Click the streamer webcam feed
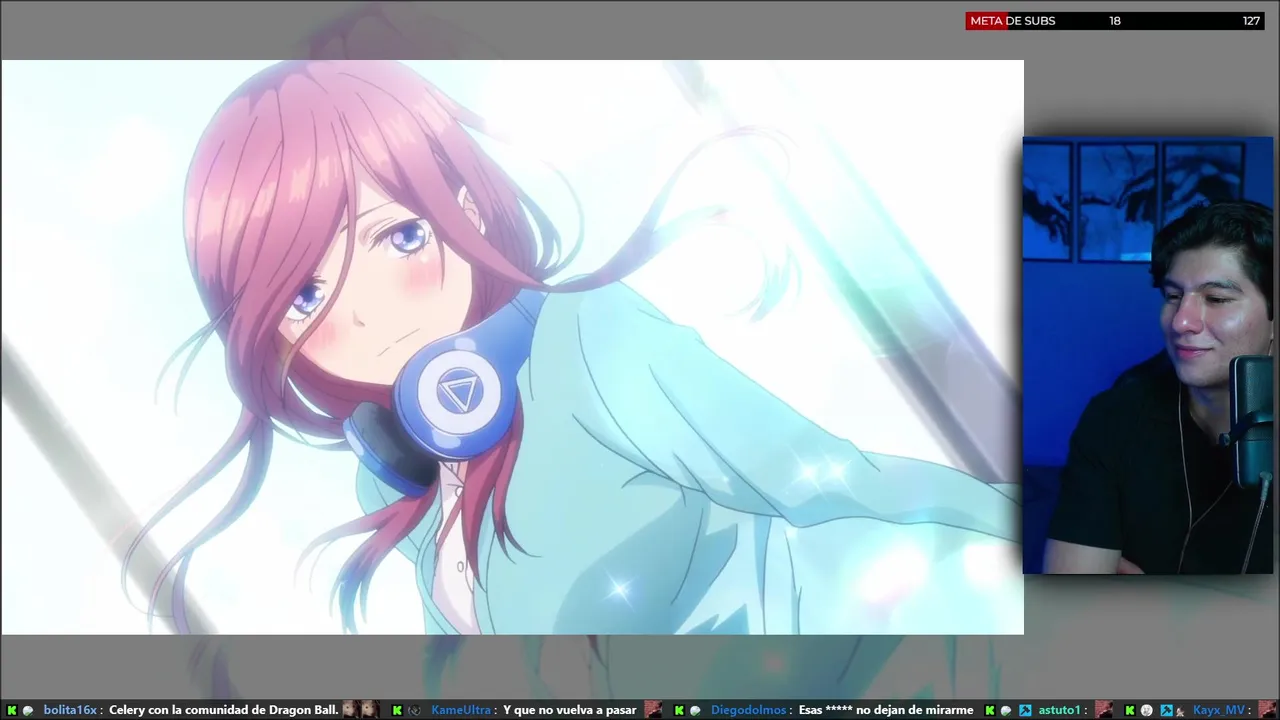 (x=1148, y=356)
